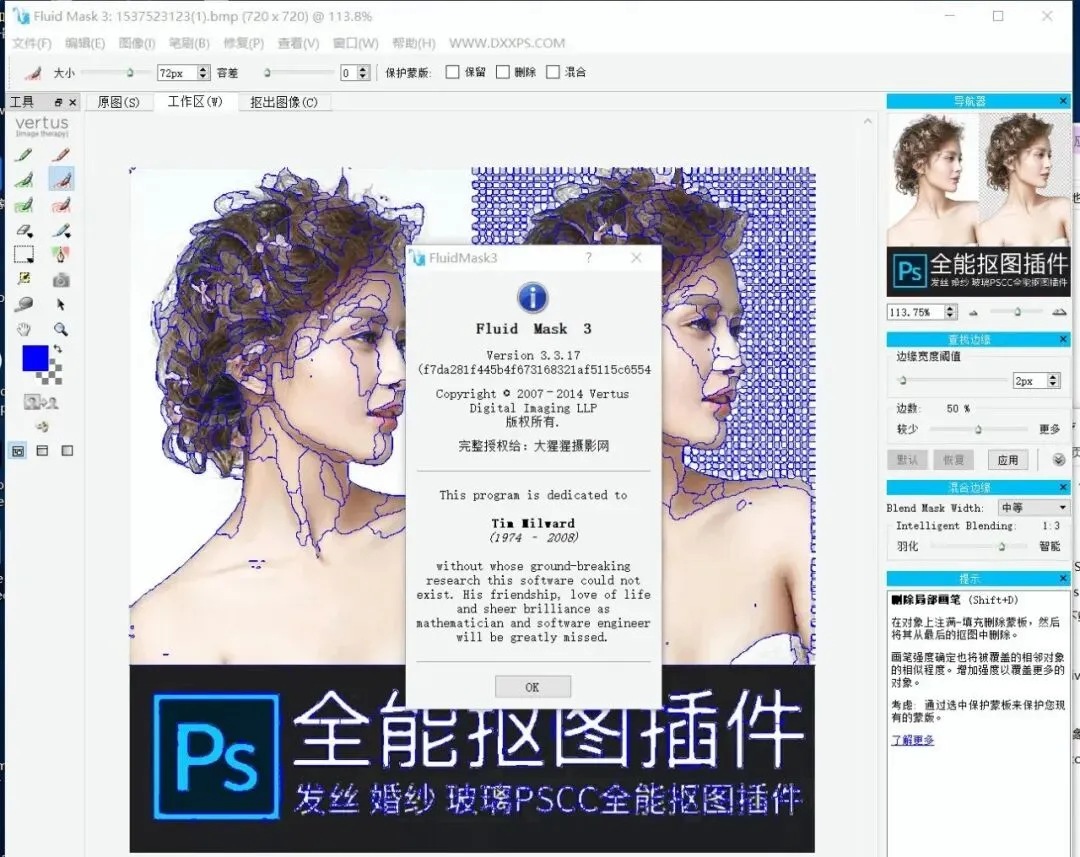Click the WWW.DXXPS.COM menu bar entry

(x=507, y=43)
